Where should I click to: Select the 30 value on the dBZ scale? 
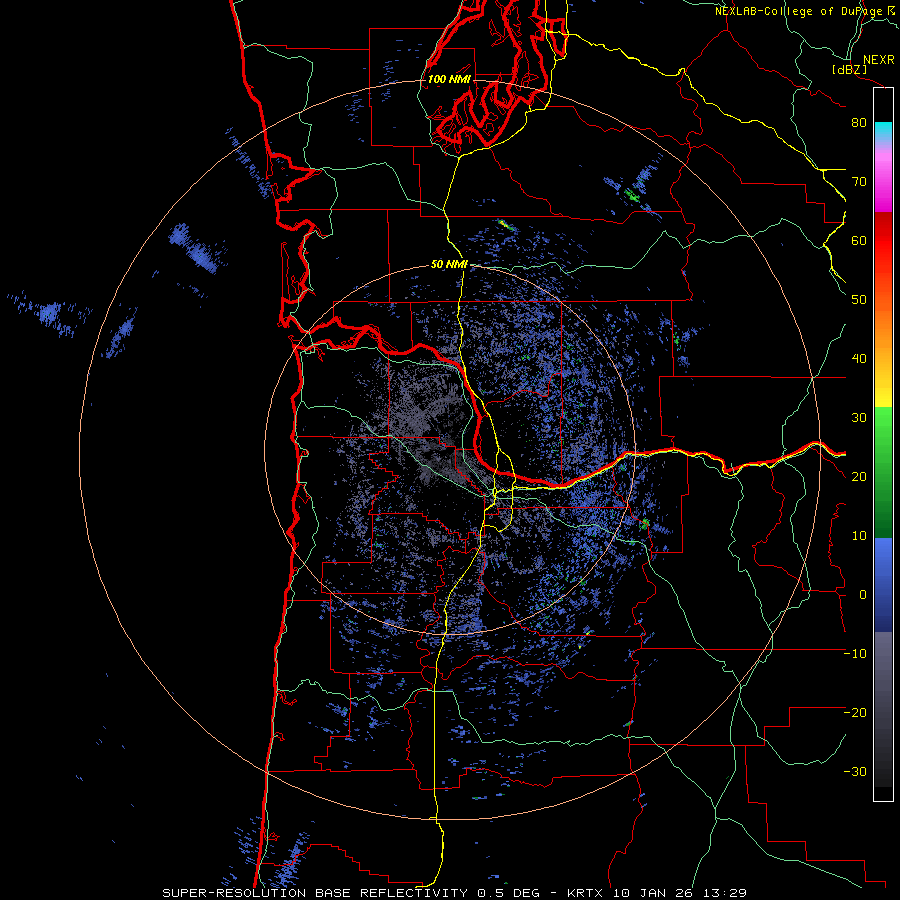click(859, 418)
